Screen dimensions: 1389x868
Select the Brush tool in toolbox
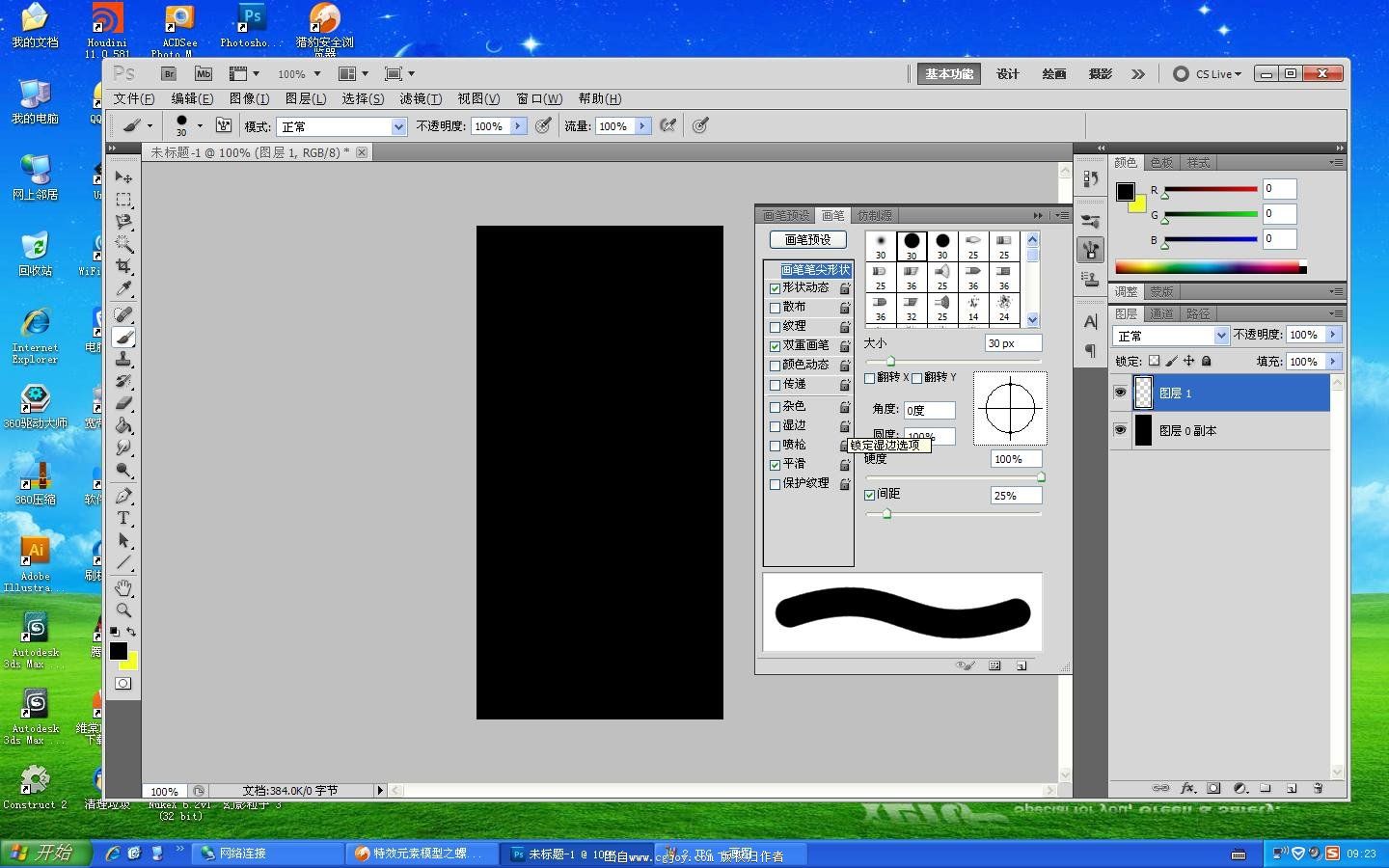pos(123,337)
